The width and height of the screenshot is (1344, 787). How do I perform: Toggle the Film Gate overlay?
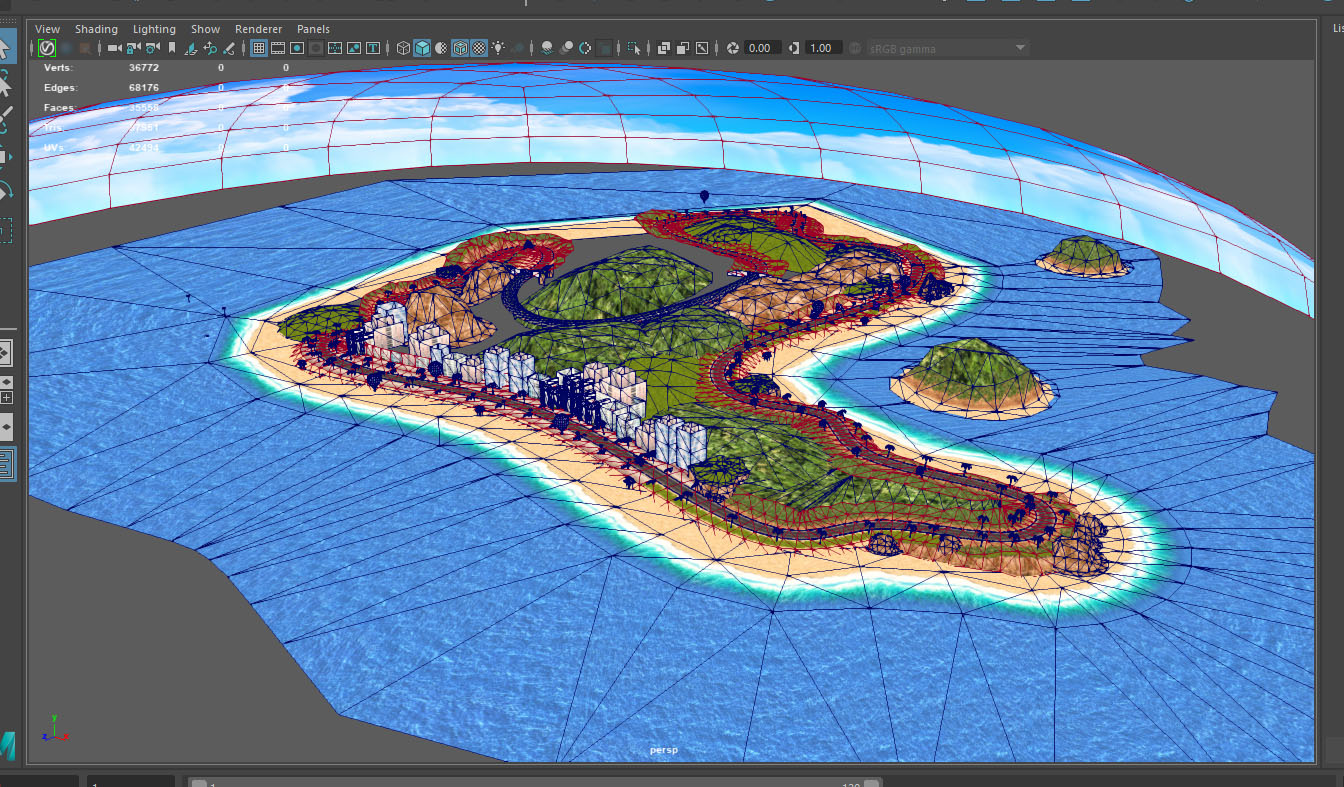point(278,48)
